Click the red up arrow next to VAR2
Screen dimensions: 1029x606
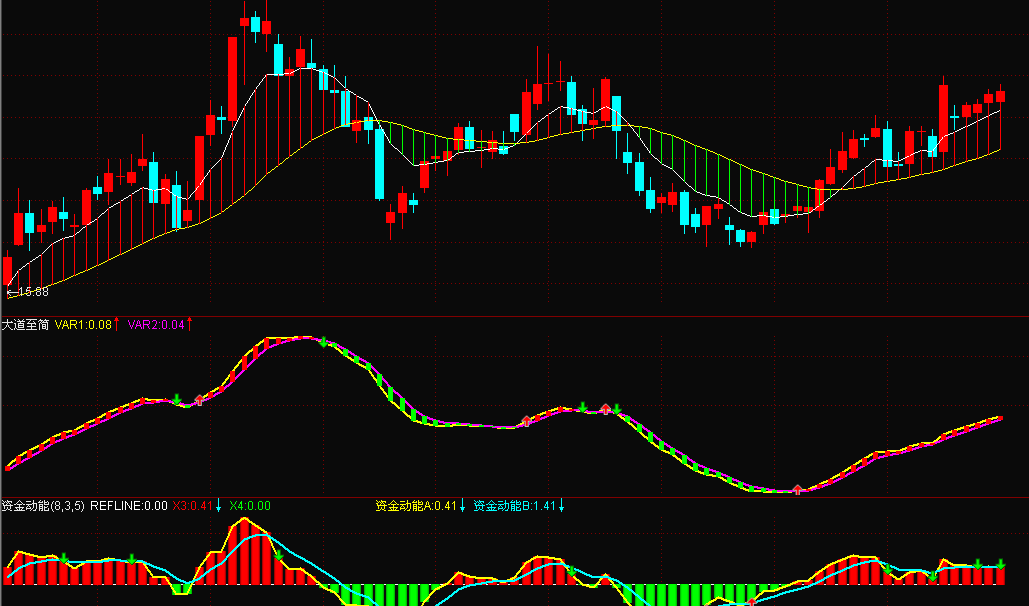click(x=190, y=324)
